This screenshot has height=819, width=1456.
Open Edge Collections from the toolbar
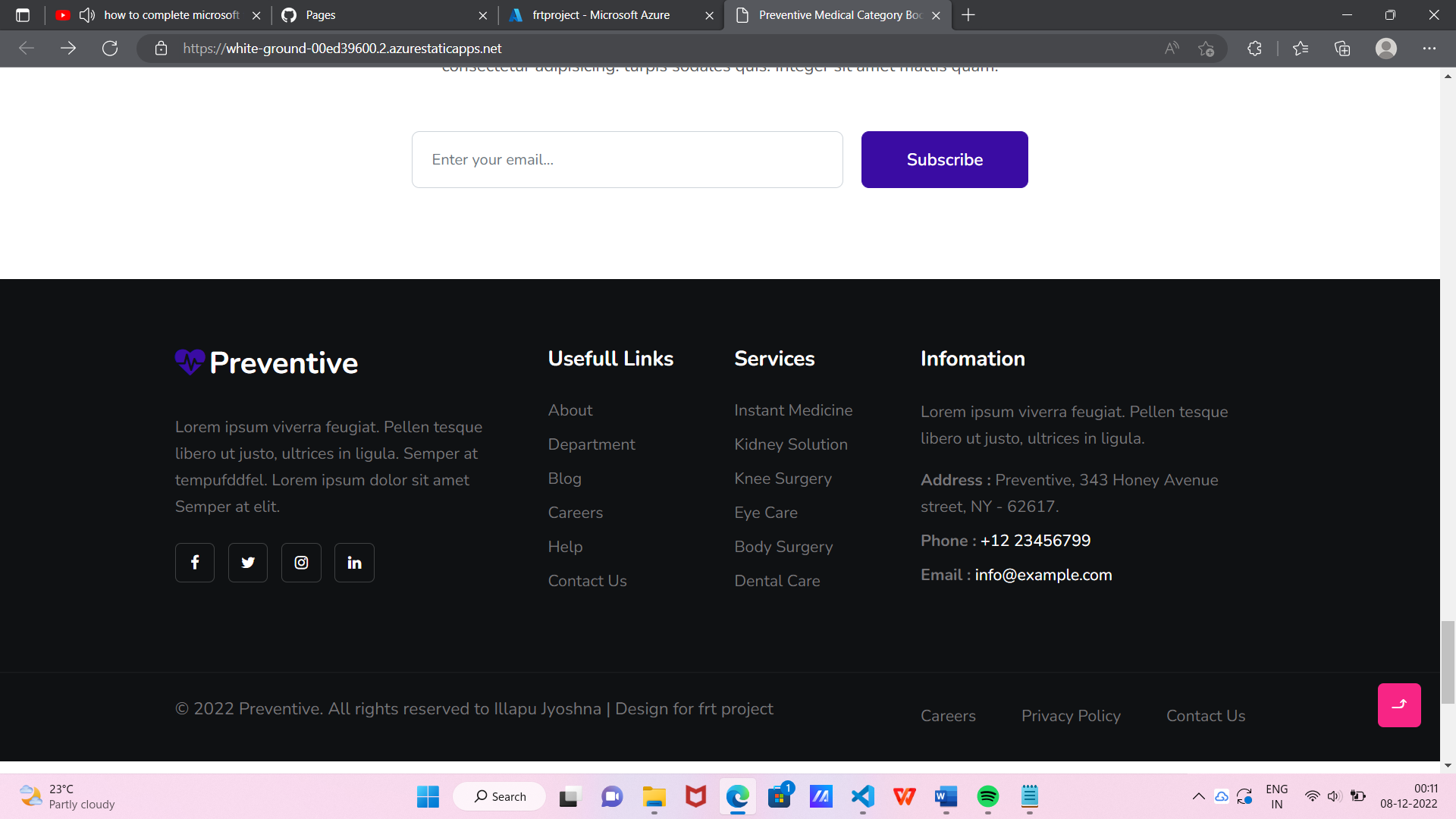click(1342, 48)
